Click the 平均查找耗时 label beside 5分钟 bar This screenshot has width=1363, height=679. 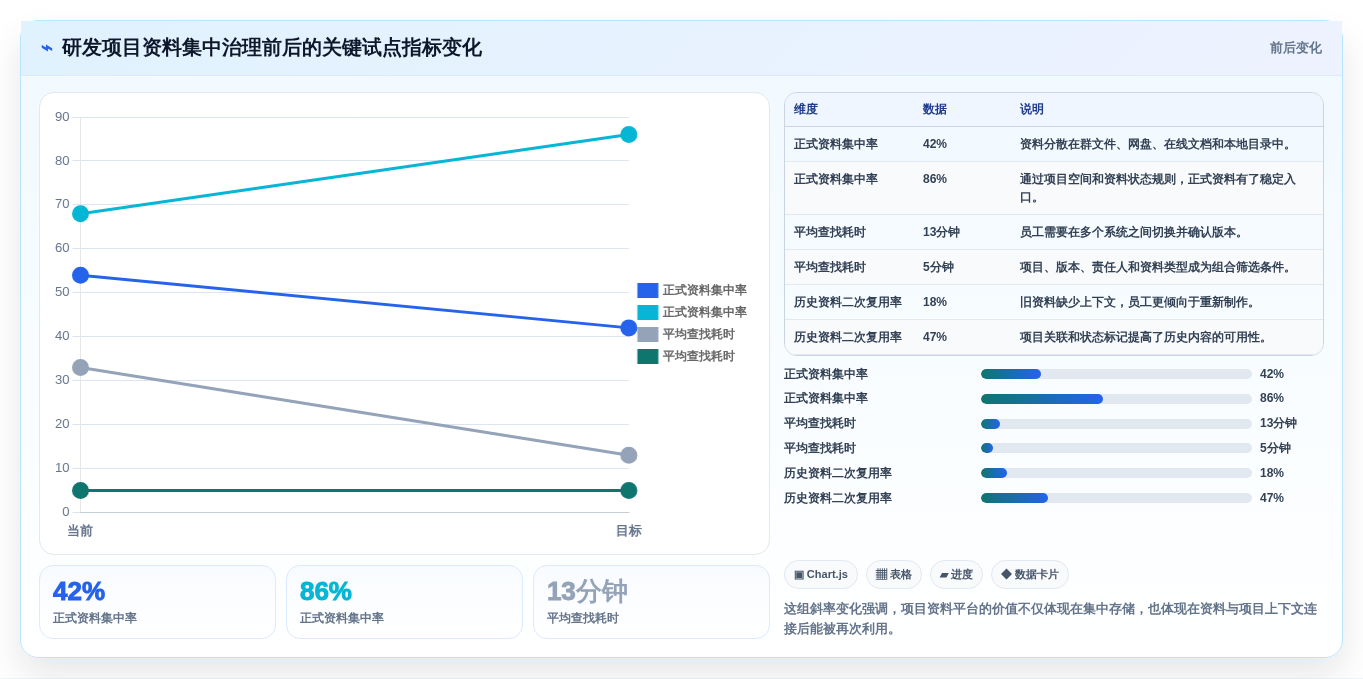click(x=820, y=448)
